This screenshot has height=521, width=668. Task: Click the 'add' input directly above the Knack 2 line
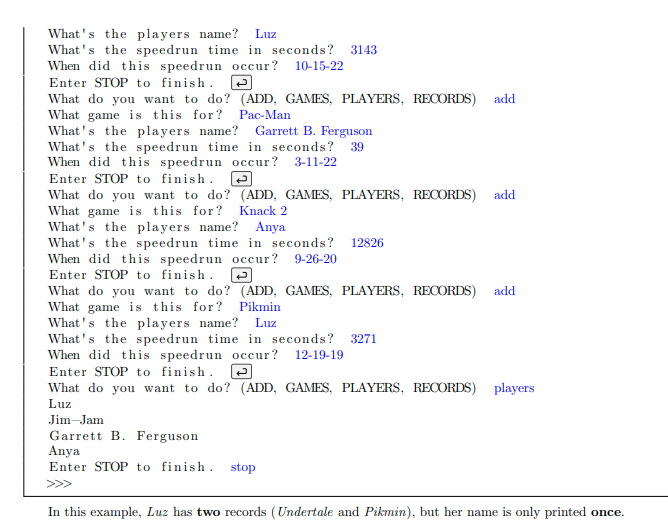[504, 195]
